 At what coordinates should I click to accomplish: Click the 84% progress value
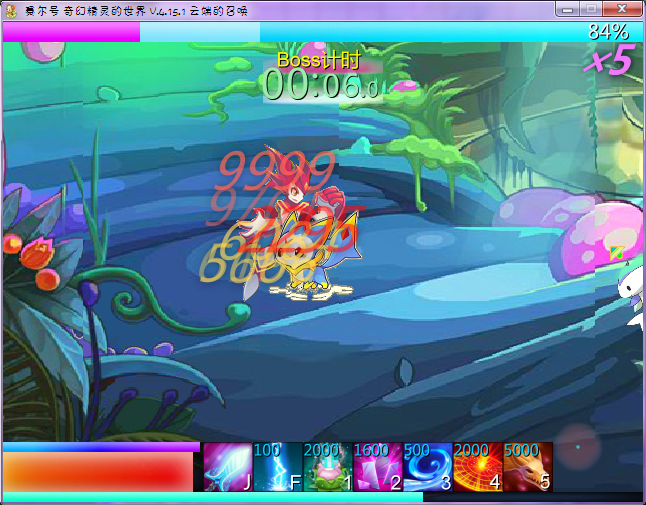coord(609,32)
